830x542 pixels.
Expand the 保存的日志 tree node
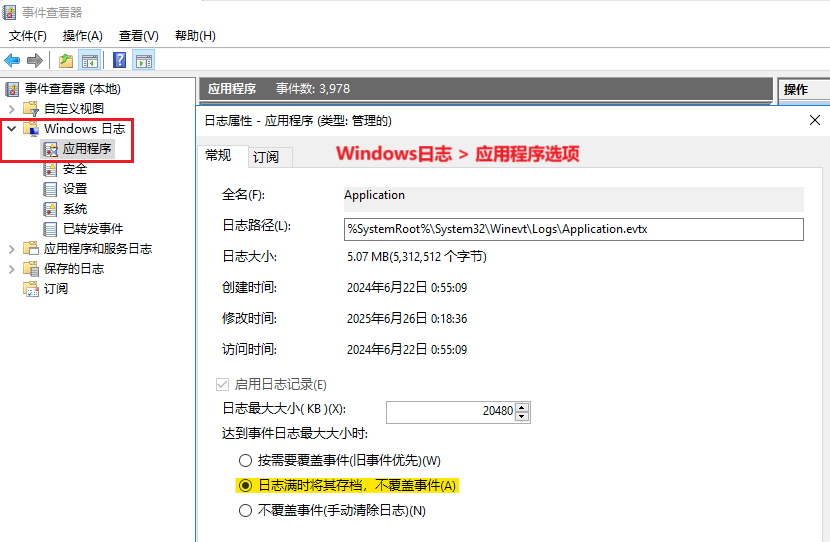point(12,269)
